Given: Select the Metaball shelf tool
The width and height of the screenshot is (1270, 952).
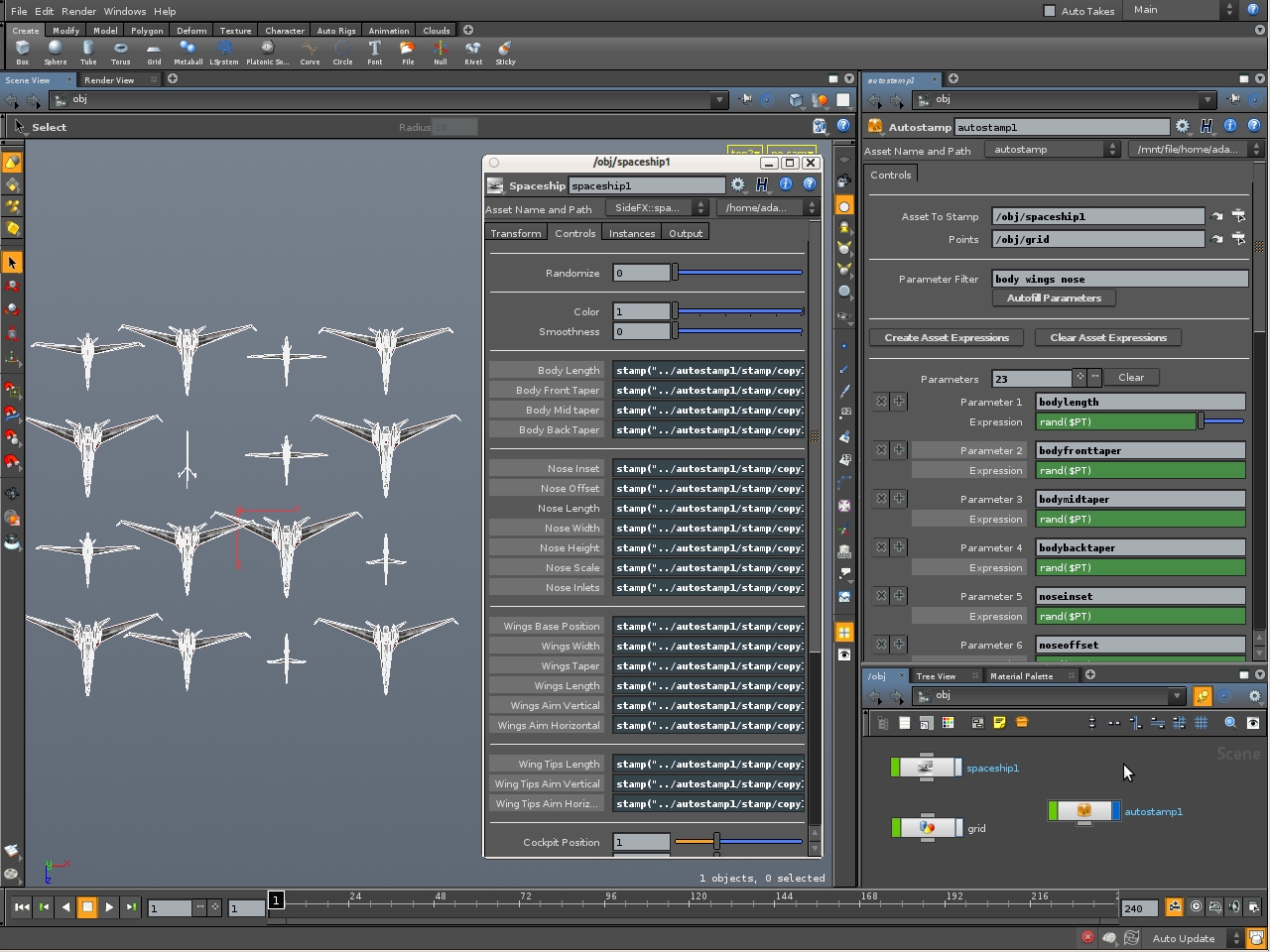Looking at the screenshot, I should (x=188, y=53).
